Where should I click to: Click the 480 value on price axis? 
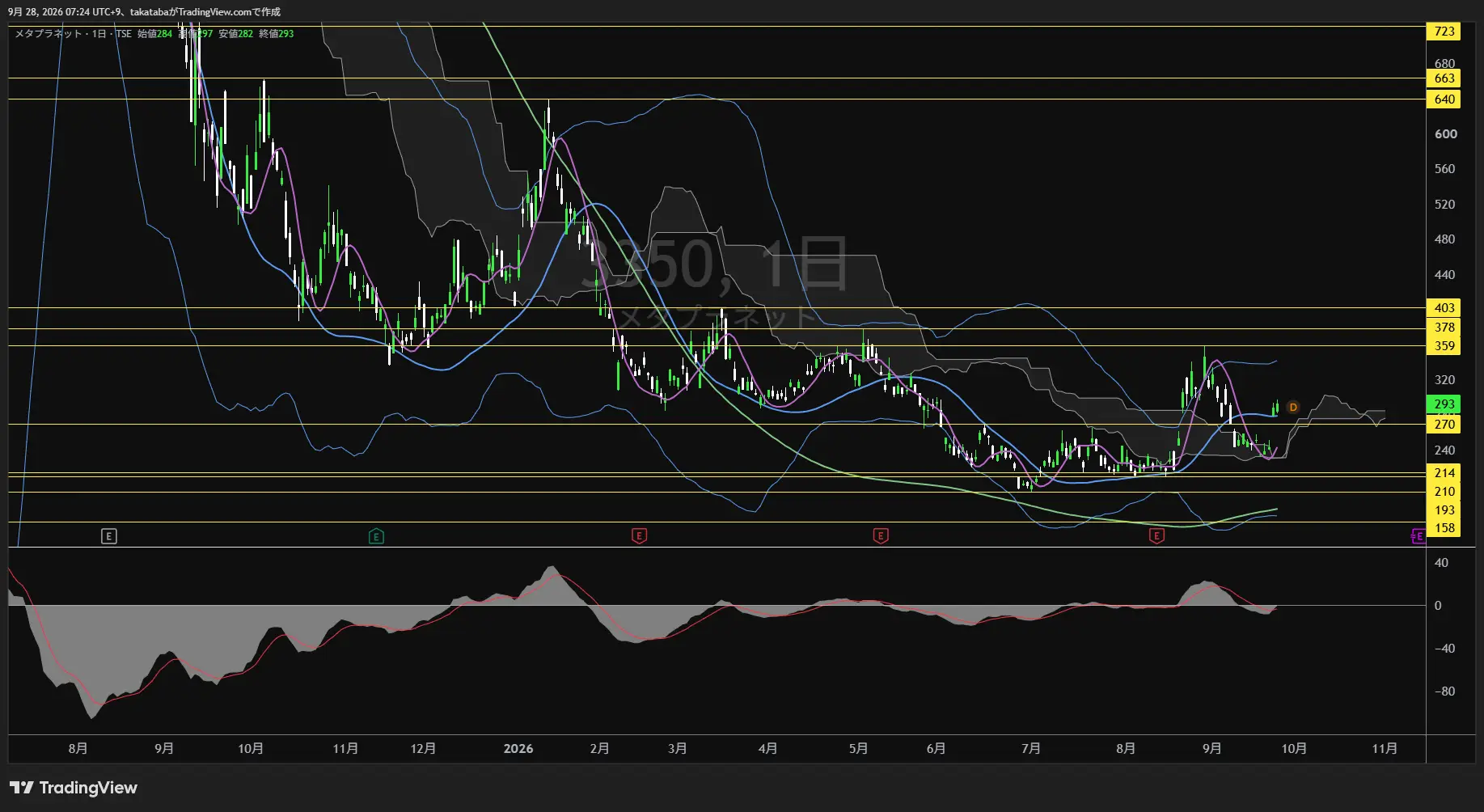click(x=1445, y=239)
